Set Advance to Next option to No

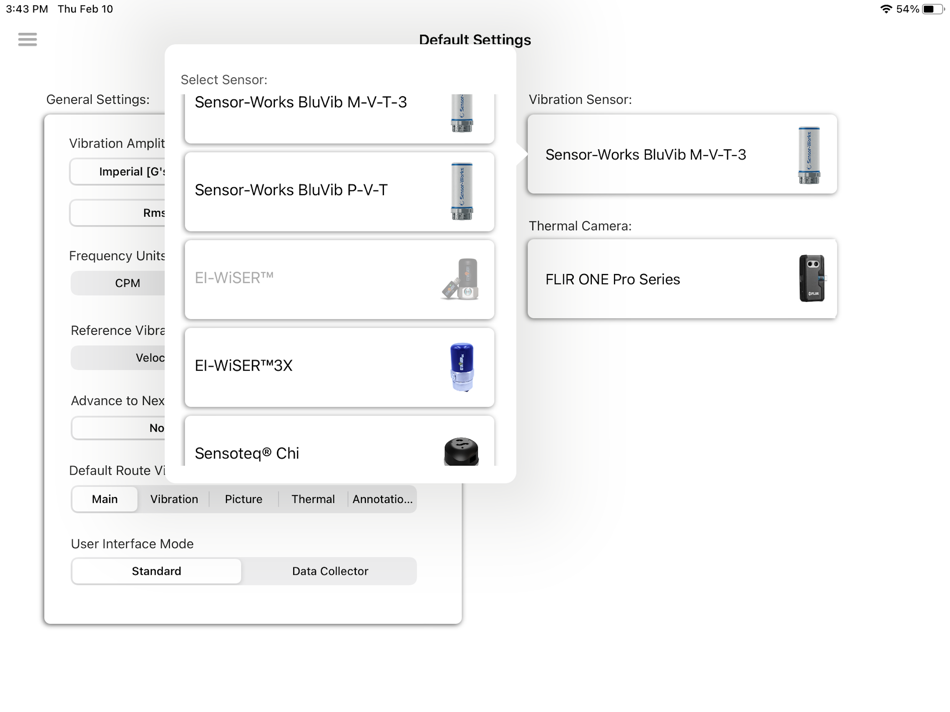(118, 428)
